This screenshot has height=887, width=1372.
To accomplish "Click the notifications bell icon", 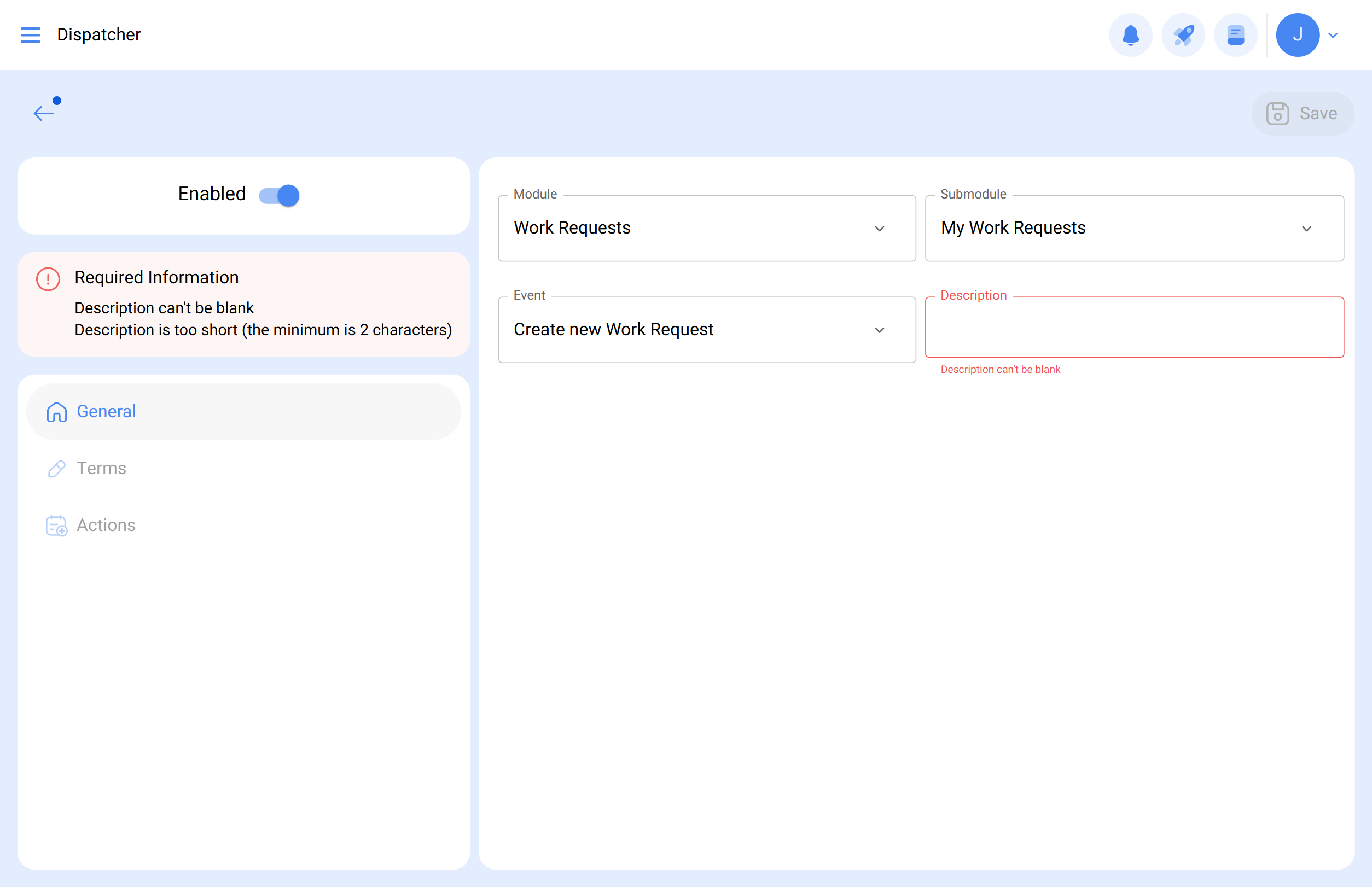I will click(x=1130, y=35).
